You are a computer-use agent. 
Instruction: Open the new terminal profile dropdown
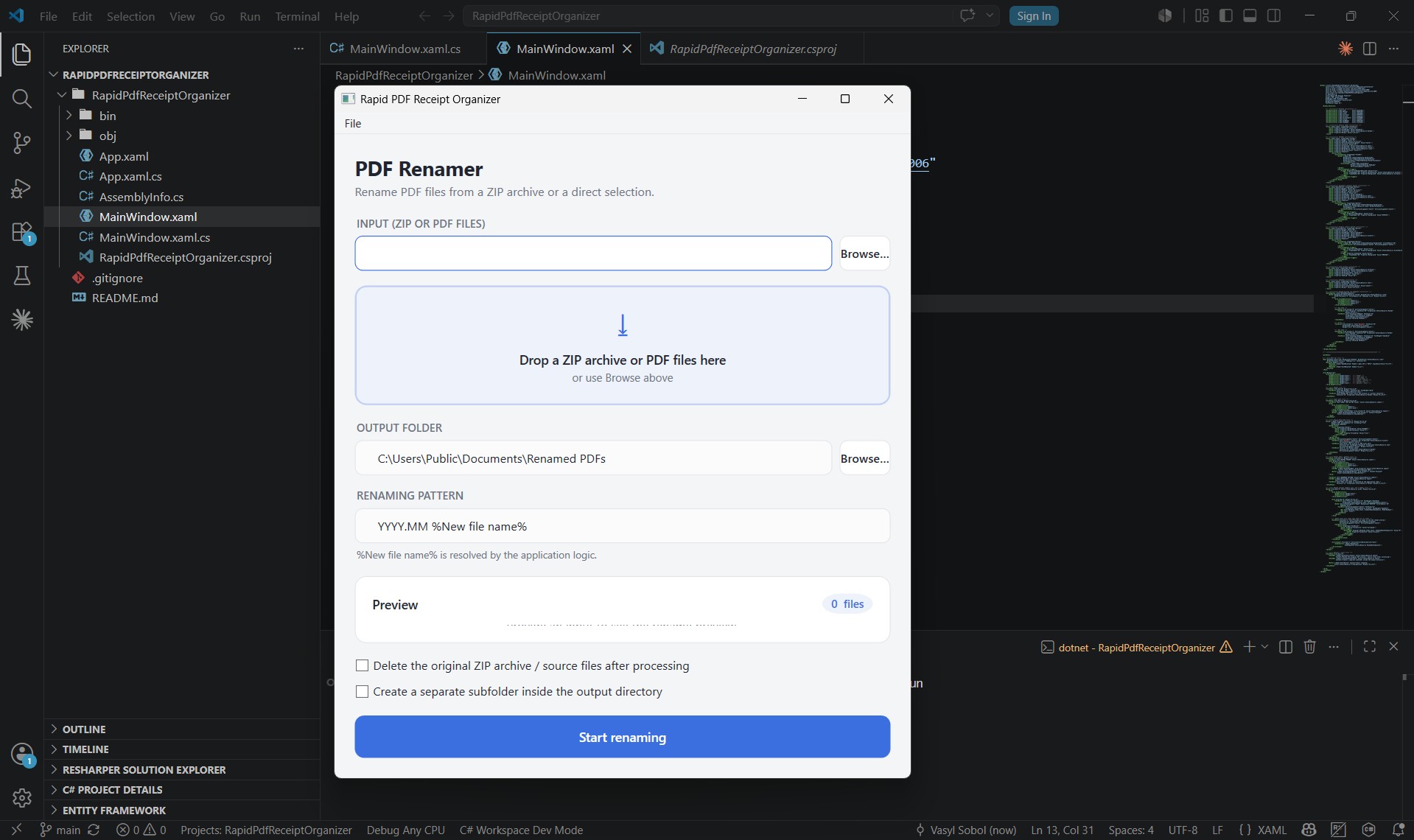tap(1265, 646)
